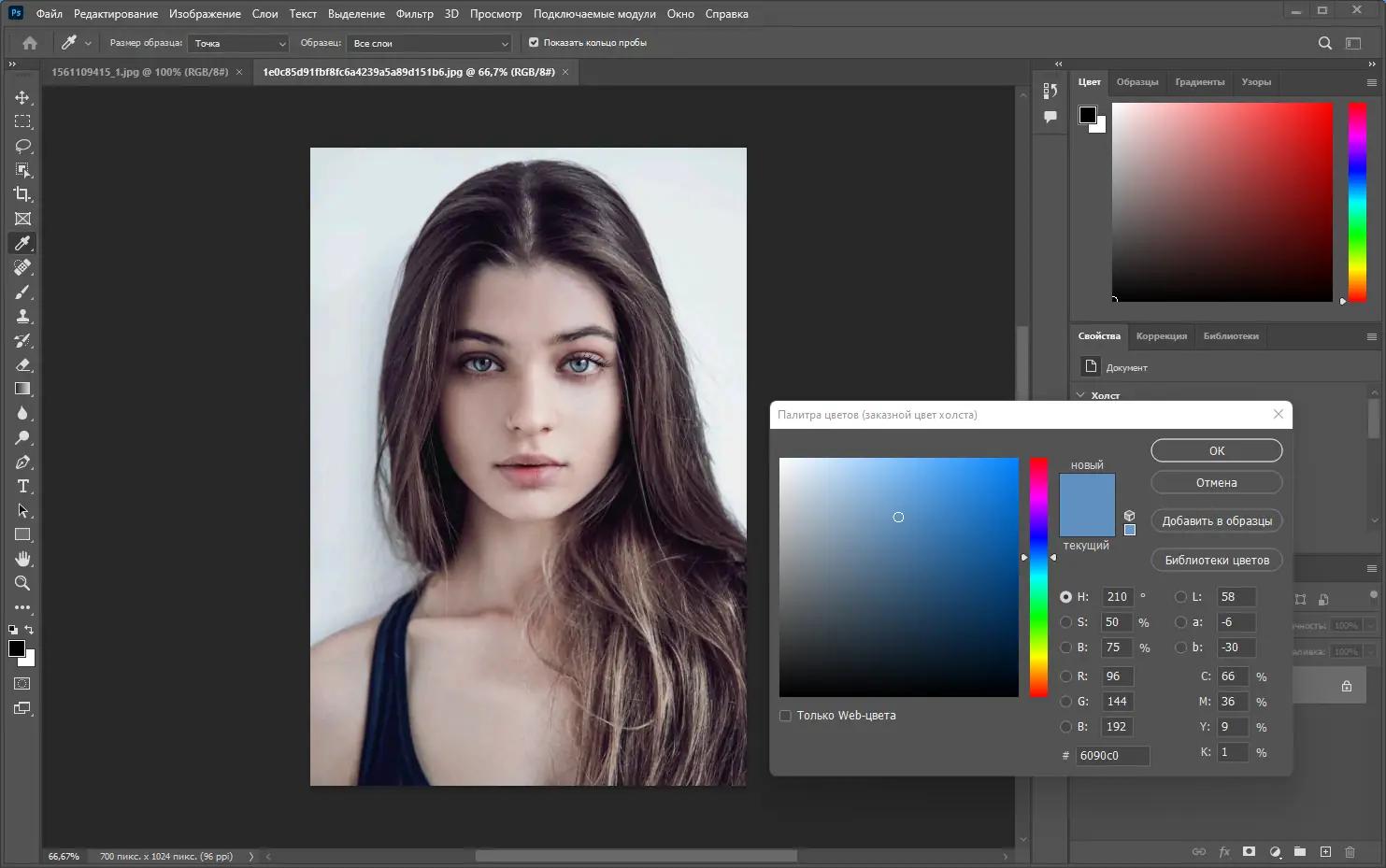Select the S saturation radio button
This screenshot has height=868, width=1386.
1065,622
